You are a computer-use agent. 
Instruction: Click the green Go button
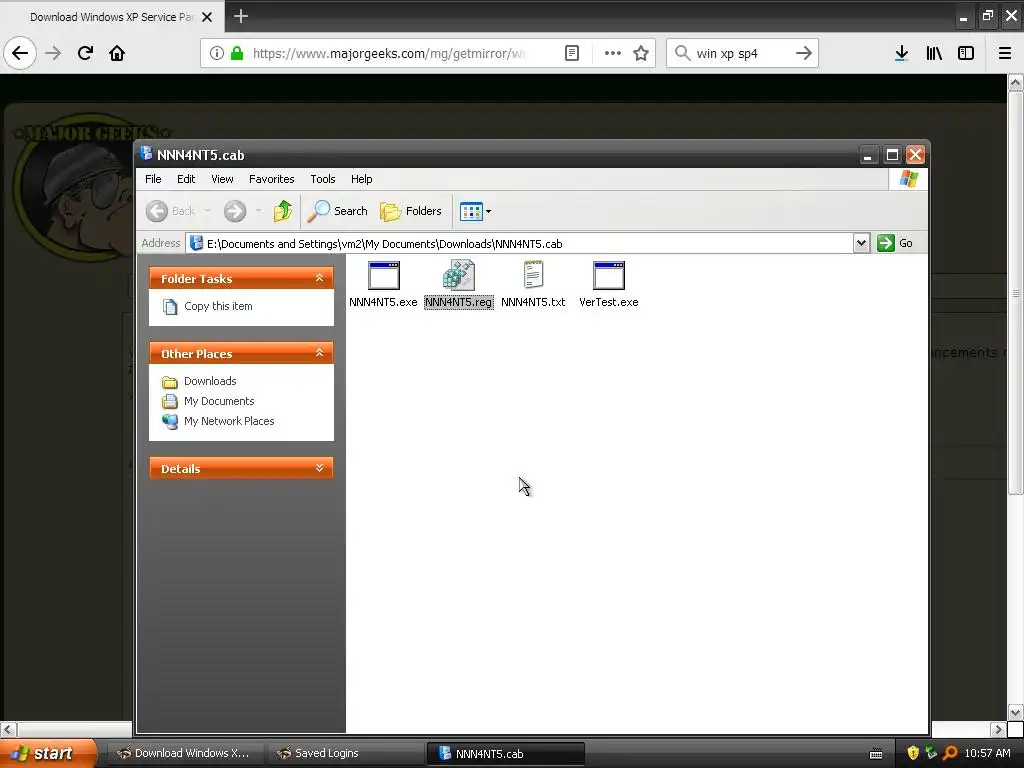pos(895,244)
